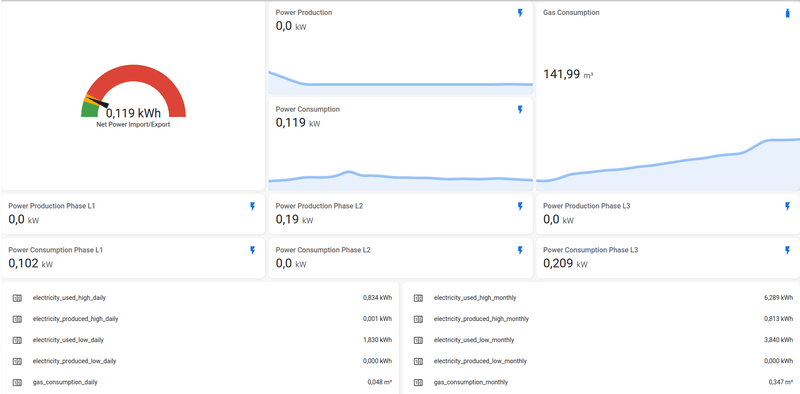
Task: Click lightning icon of Power Production Phase L1
Action: click(253, 206)
